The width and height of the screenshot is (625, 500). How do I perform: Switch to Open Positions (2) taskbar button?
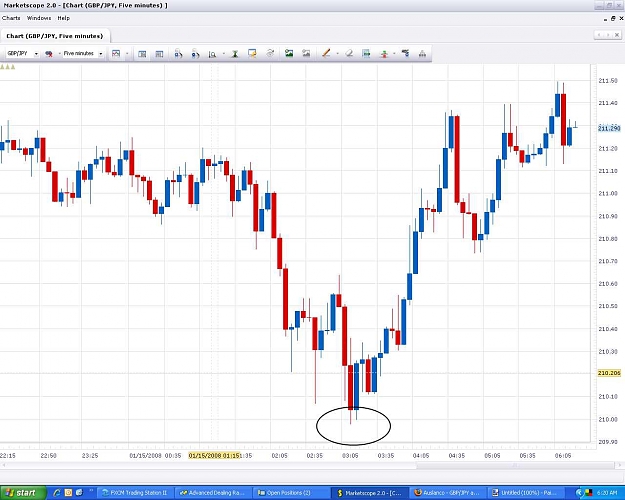[x=291, y=493]
